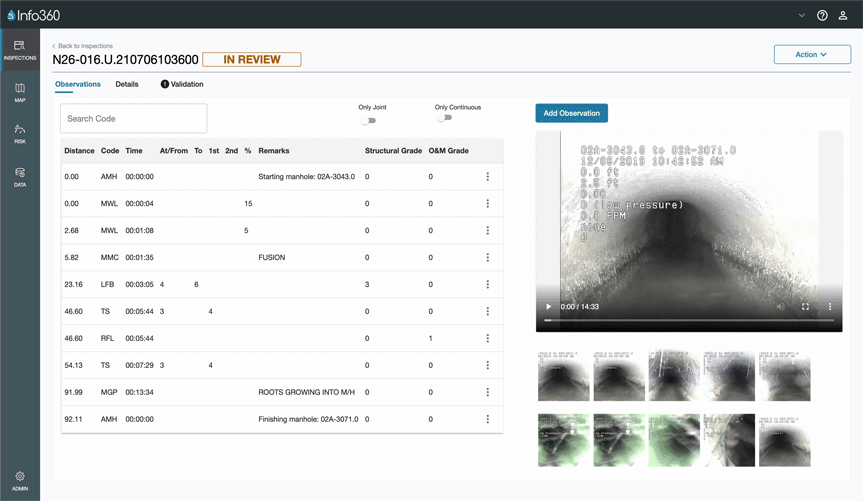Open the Data sidebar section

coord(19,177)
